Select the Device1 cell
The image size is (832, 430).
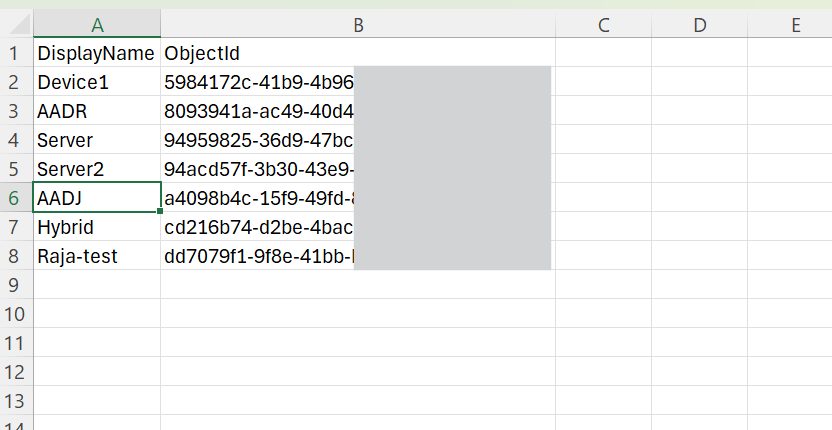[x=97, y=82]
